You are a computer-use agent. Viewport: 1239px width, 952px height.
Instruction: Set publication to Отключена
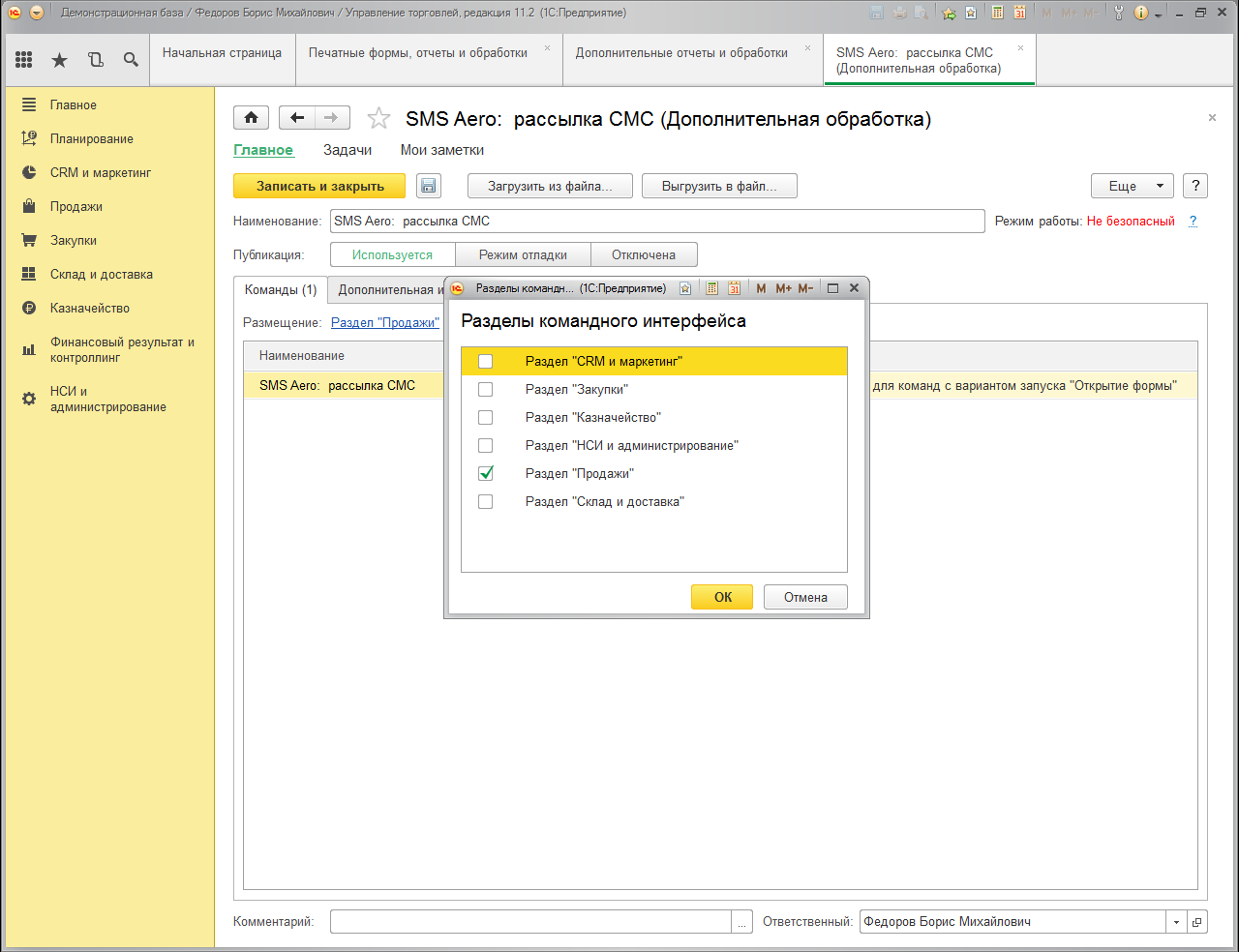pos(644,254)
